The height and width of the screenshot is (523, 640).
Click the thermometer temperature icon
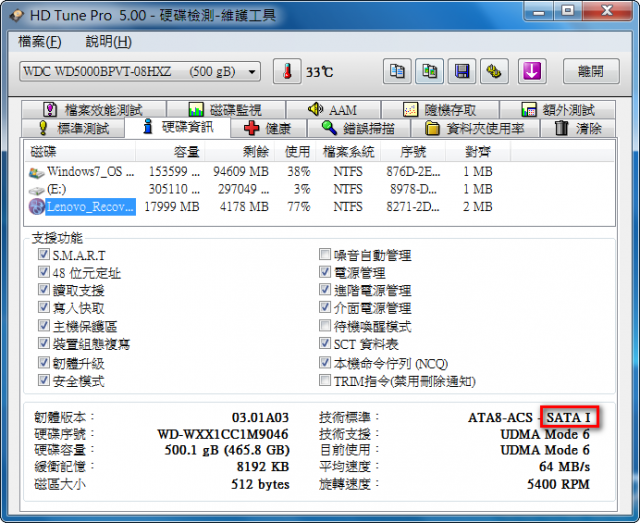pos(287,71)
